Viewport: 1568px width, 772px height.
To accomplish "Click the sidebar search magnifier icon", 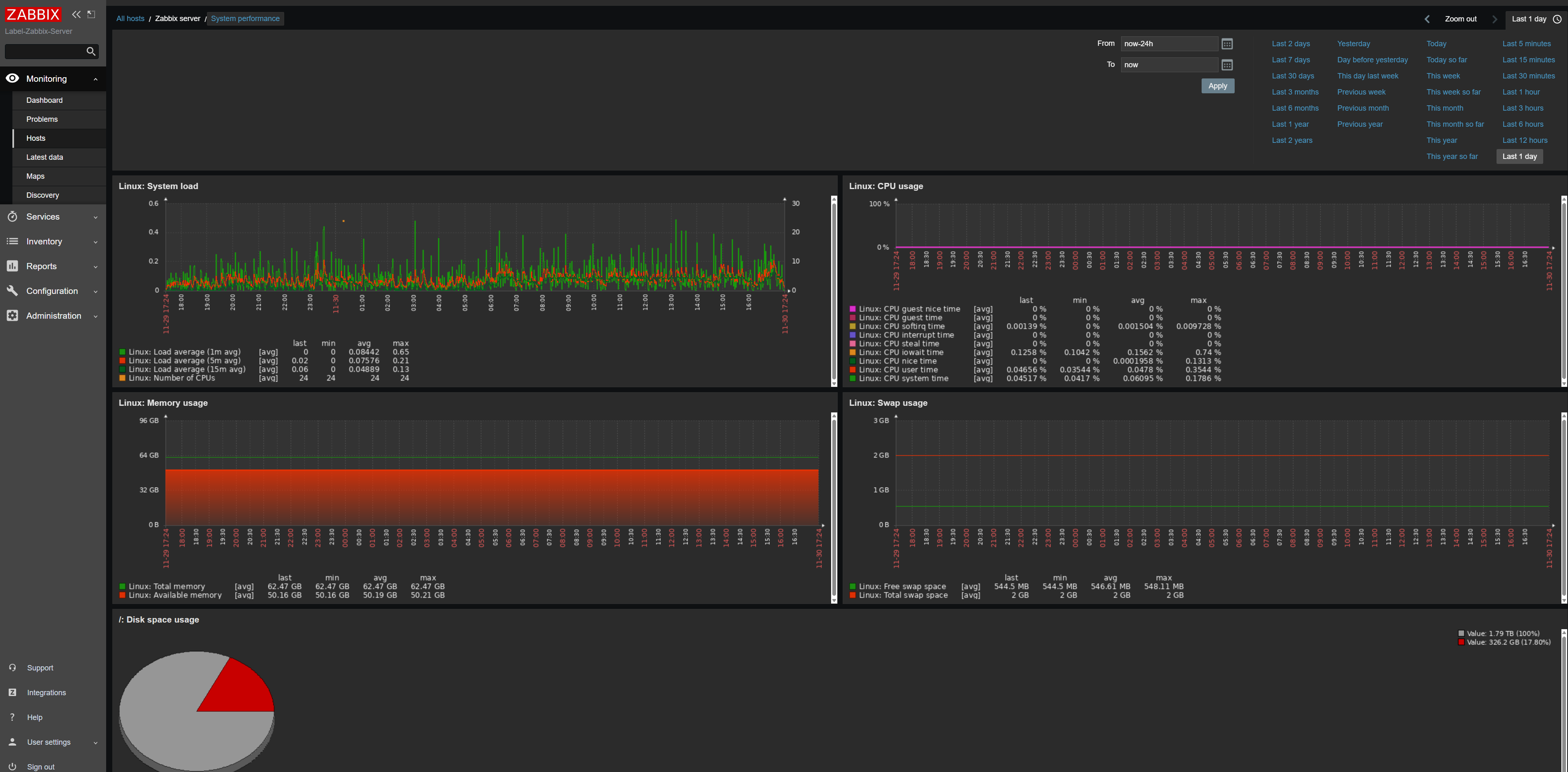I will click(x=91, y=51).
